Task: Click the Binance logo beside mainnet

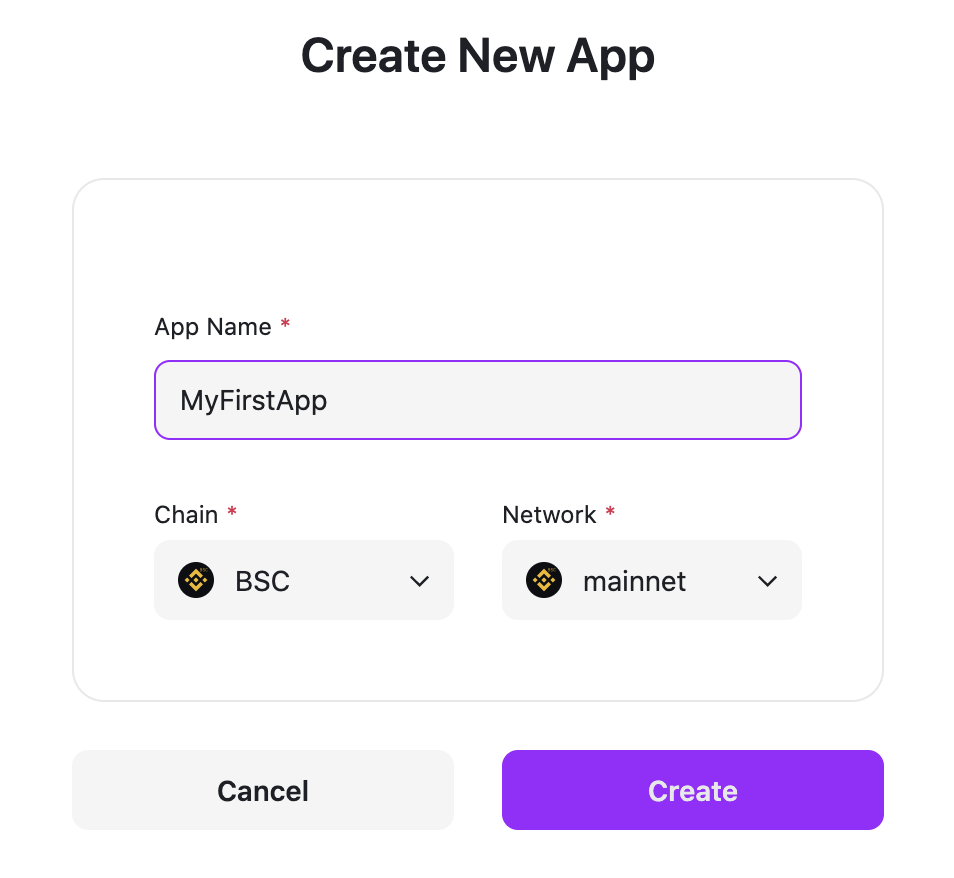Action: pos(544,580)
